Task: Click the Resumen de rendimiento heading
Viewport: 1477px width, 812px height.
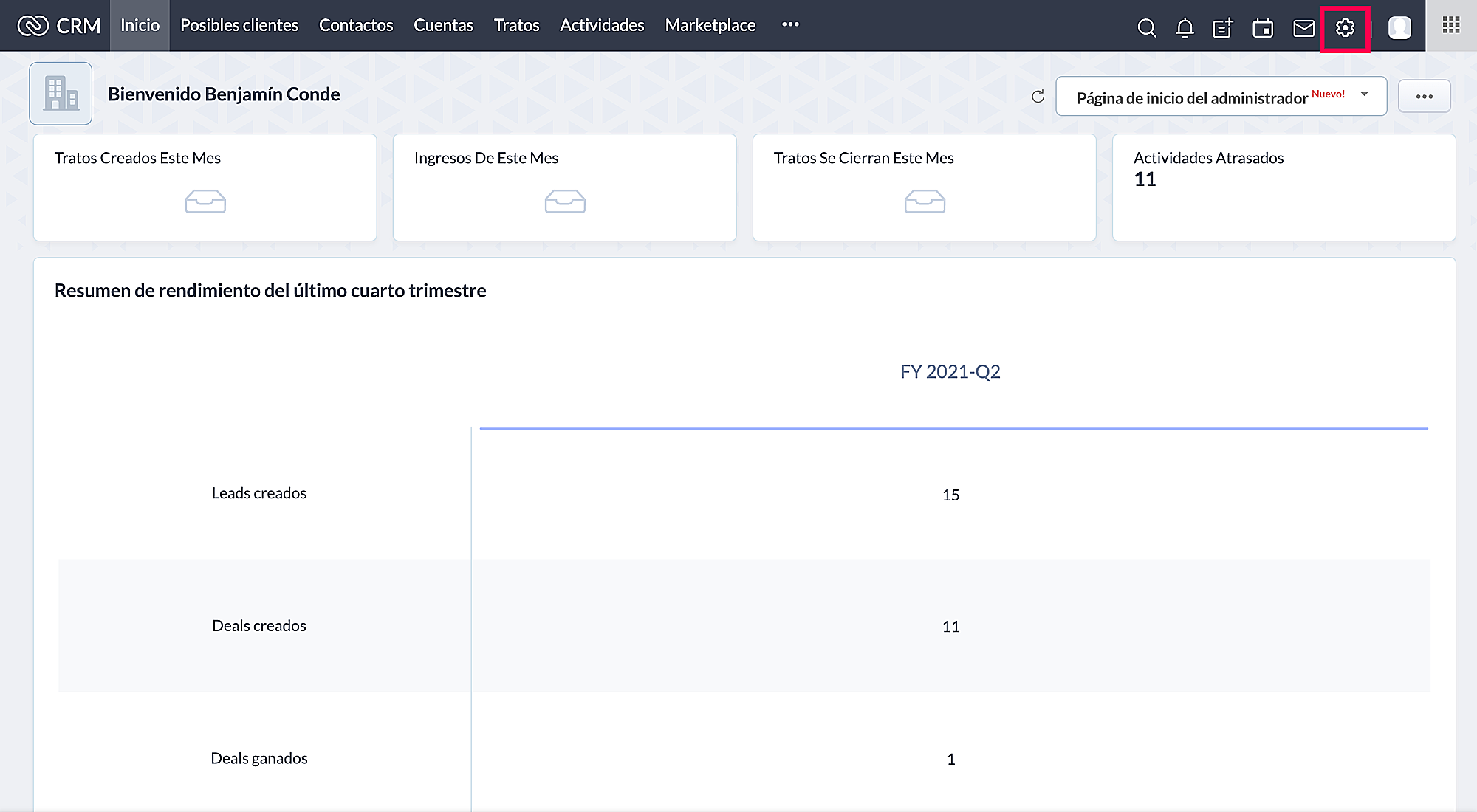Action: pyautogui.click(x=270, y=291)
